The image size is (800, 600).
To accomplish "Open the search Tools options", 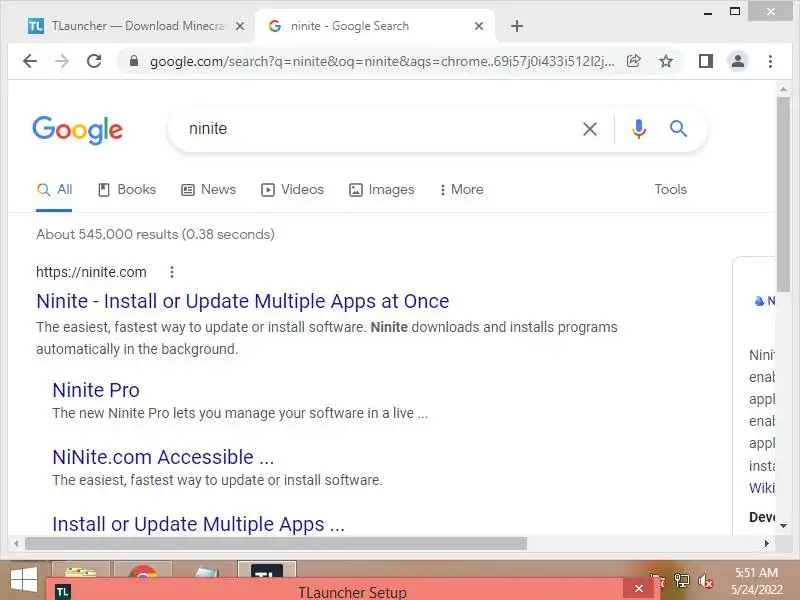I will point(670,190).
